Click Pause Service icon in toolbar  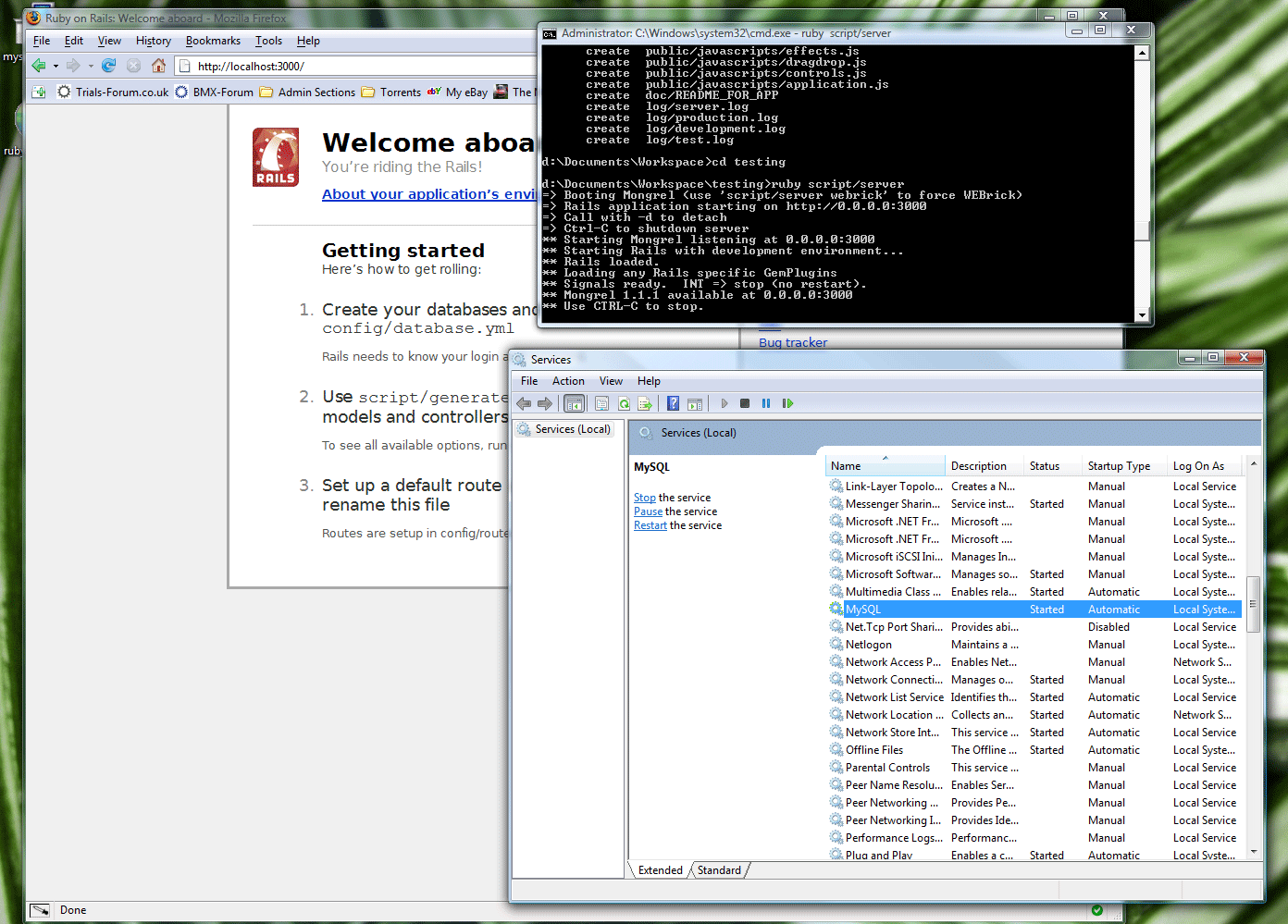tap(766, 403)
